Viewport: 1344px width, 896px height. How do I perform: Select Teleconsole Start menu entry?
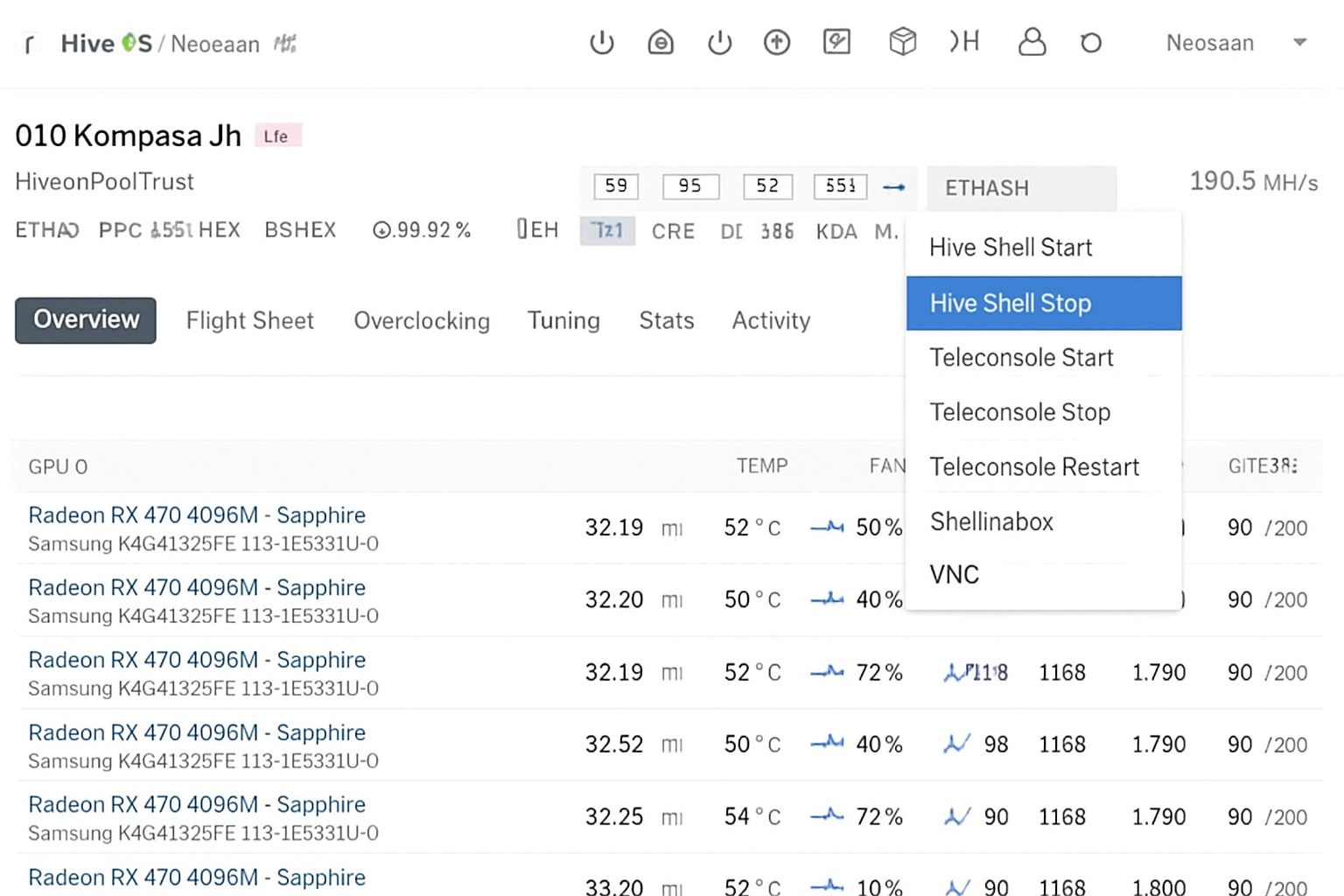point(1044,358)
